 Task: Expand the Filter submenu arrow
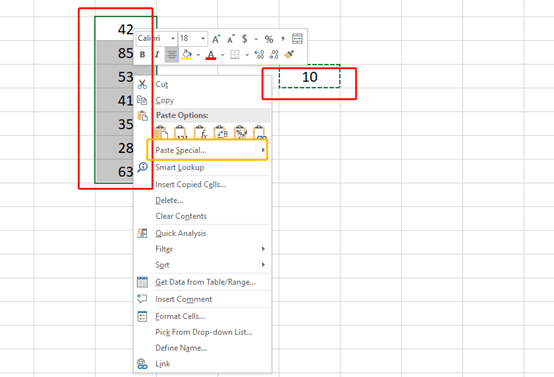coord(263,249)
